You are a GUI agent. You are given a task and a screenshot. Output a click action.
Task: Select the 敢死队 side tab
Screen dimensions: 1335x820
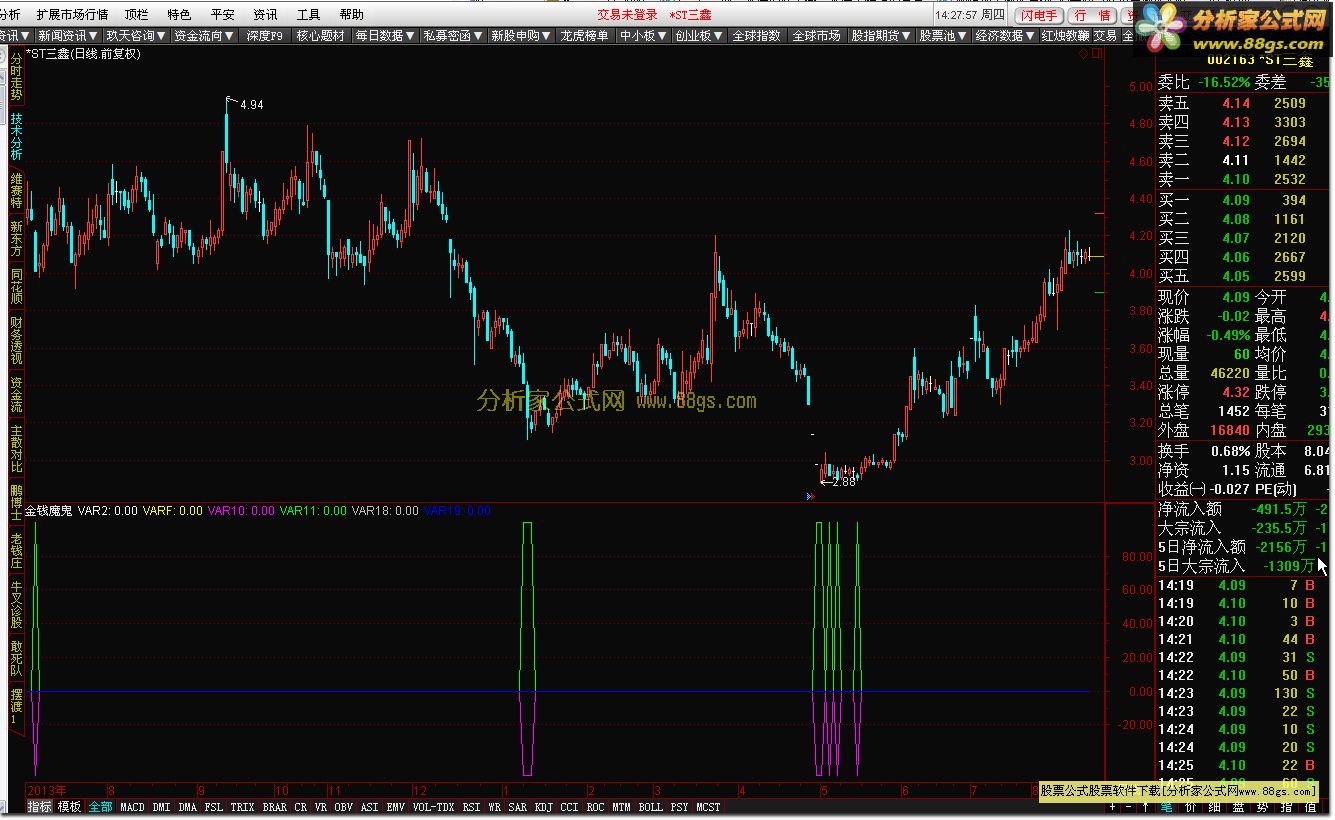(16, 660)
